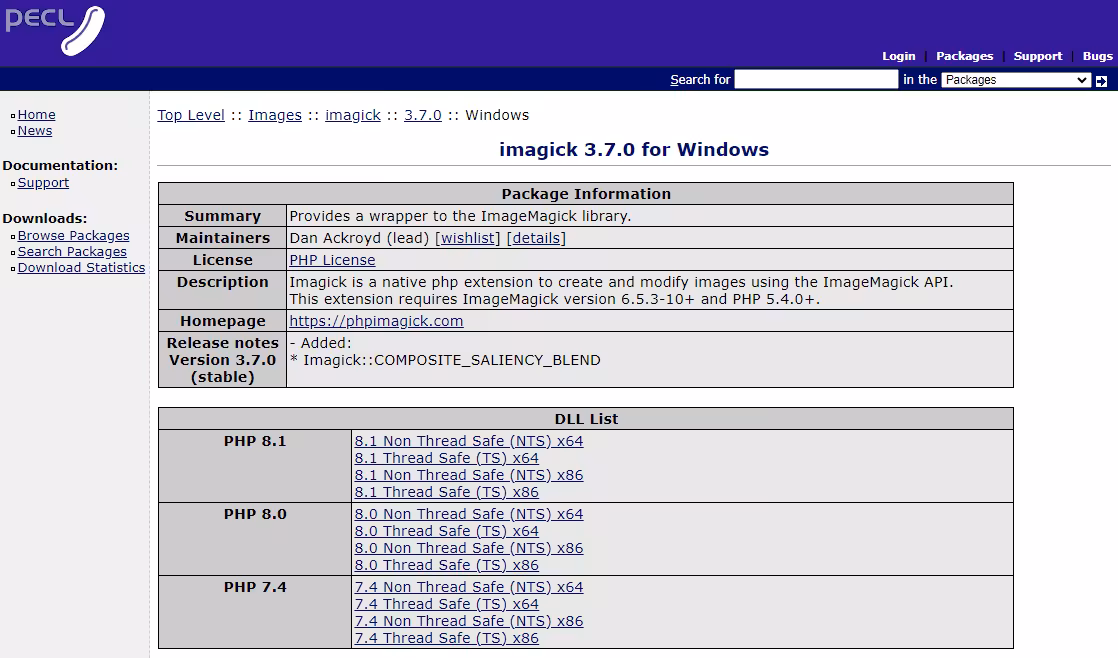This screenshot has width=1118, height=658.
Task: Download 8.0 Non Thread Safe (NTS) x86
Action: pyautogui.click(x=469, y=548)
